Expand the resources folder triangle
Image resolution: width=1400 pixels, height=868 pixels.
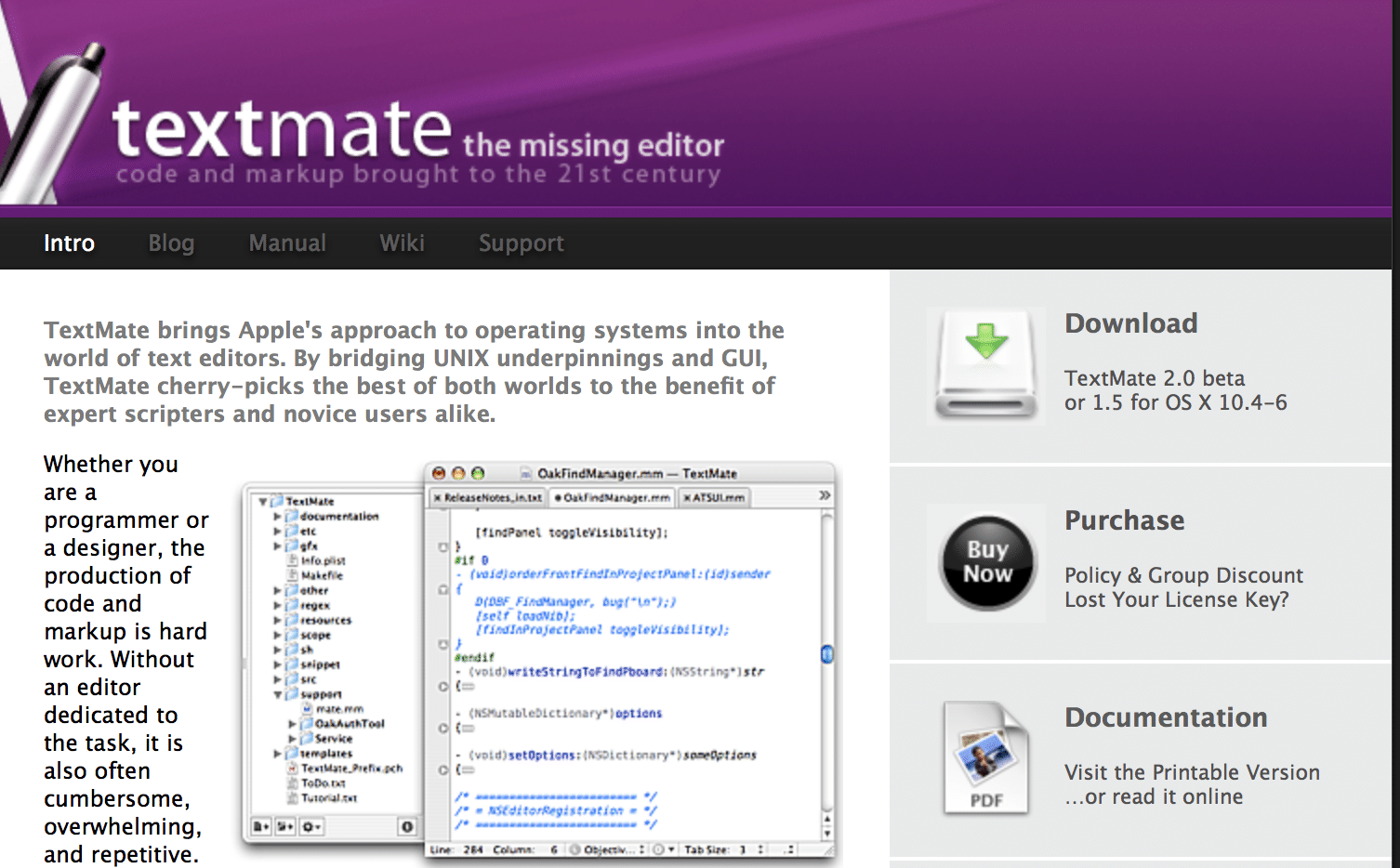point(277,620)
